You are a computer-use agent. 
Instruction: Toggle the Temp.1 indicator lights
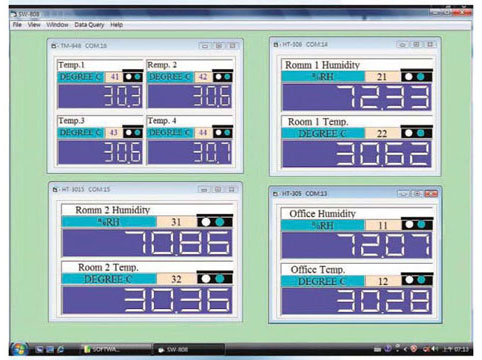pos(133,77)
